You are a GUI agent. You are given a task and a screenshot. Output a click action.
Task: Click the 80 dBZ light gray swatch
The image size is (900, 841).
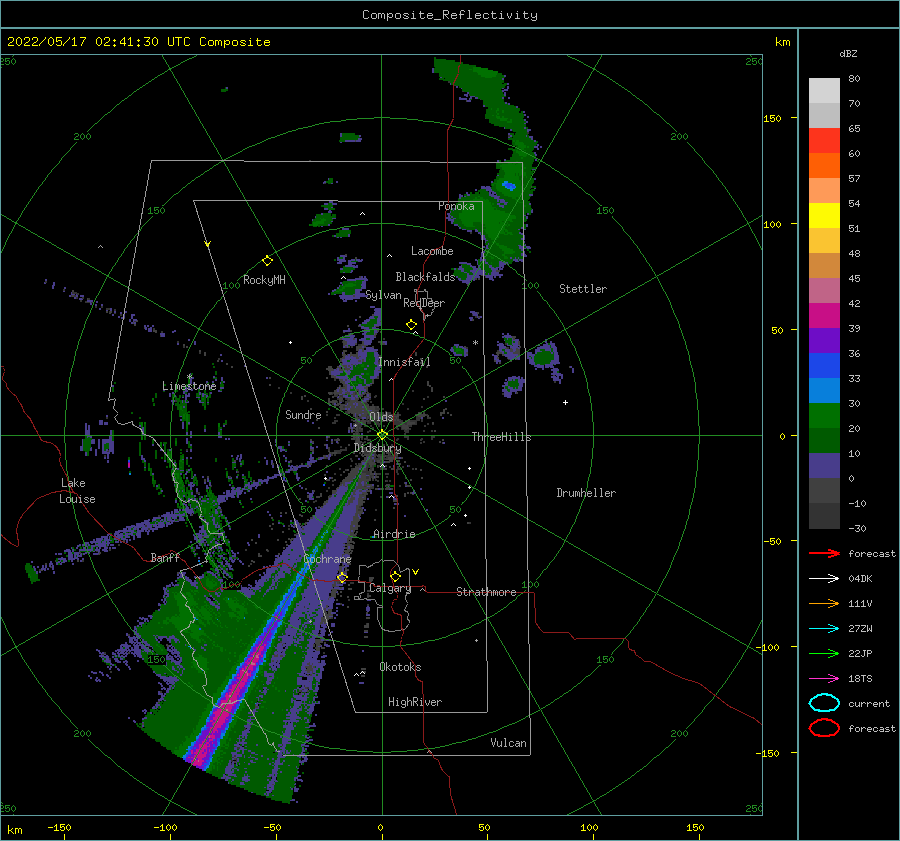[x=824, y=90]
